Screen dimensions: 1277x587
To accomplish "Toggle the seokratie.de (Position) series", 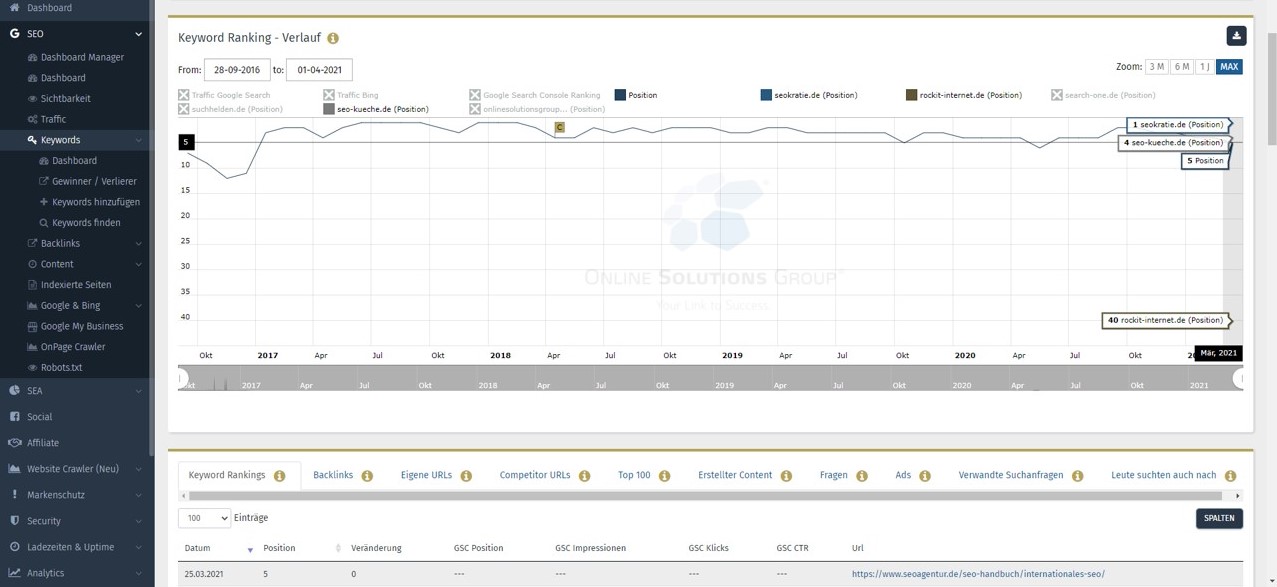I will pyautogui.click(x=809, y=95).
